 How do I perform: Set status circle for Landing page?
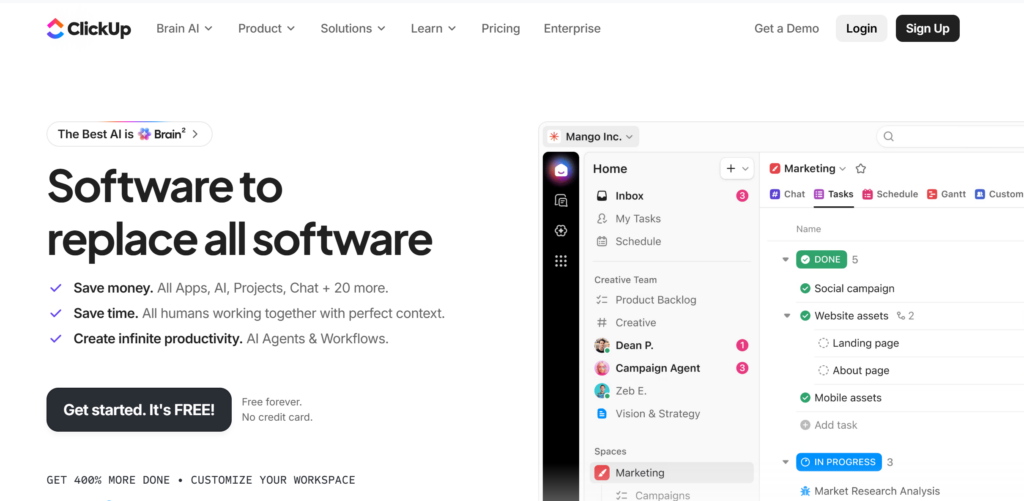(824, 344)
